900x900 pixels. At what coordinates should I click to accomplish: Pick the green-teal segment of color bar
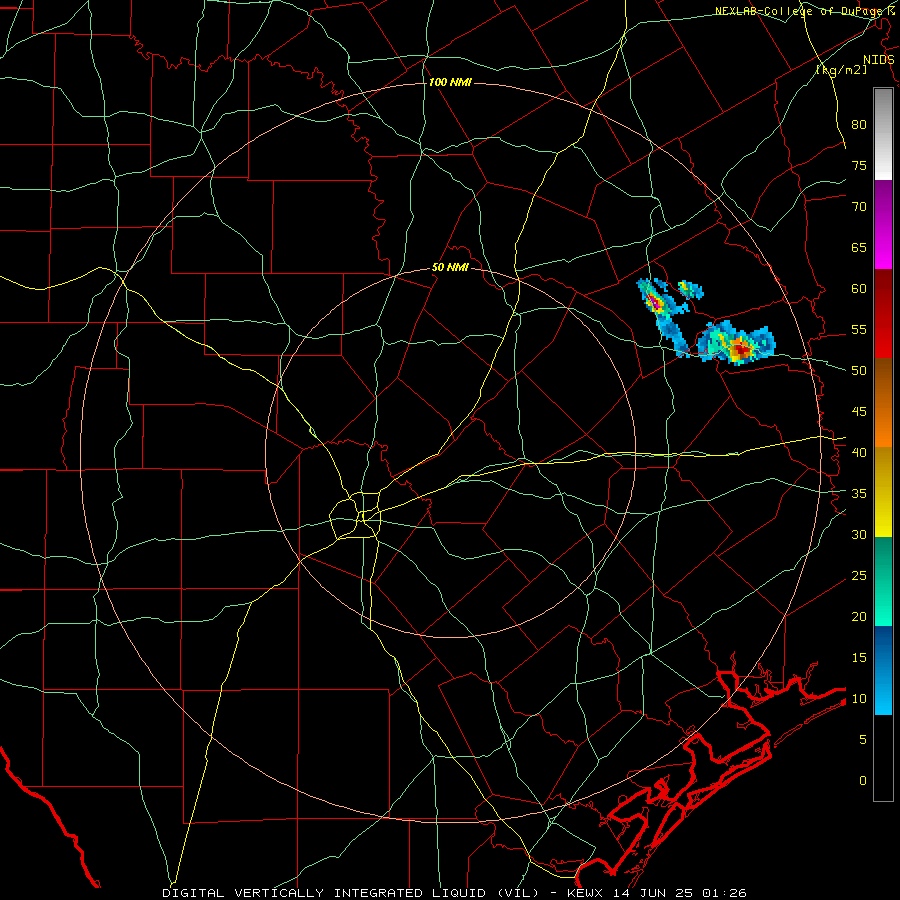pyautogui.click(x=883, y=581)
